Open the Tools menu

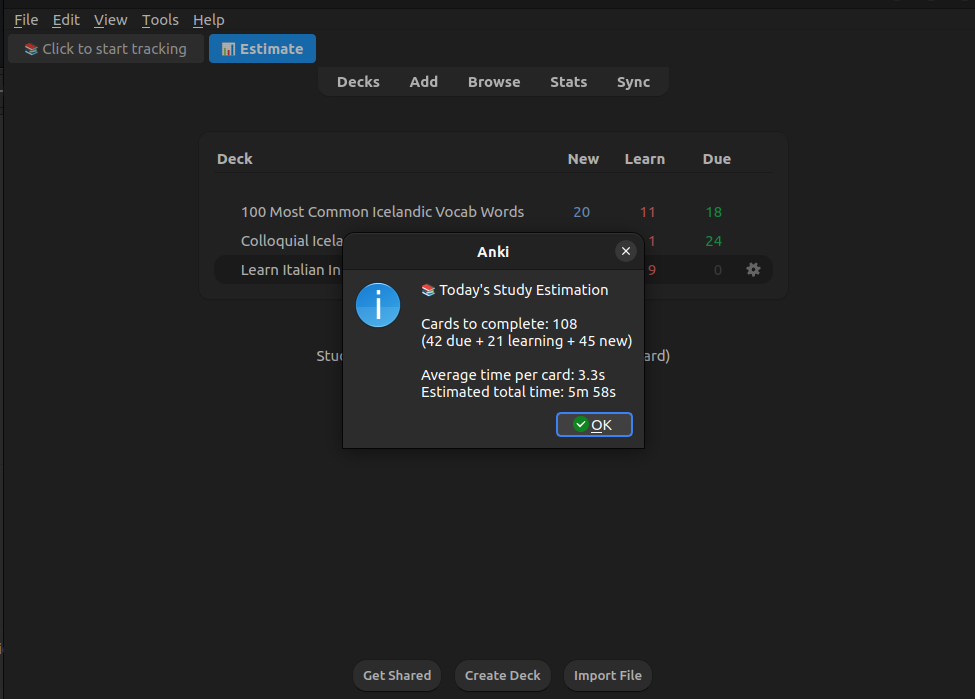pyautogui.click(x=160, y=19)
